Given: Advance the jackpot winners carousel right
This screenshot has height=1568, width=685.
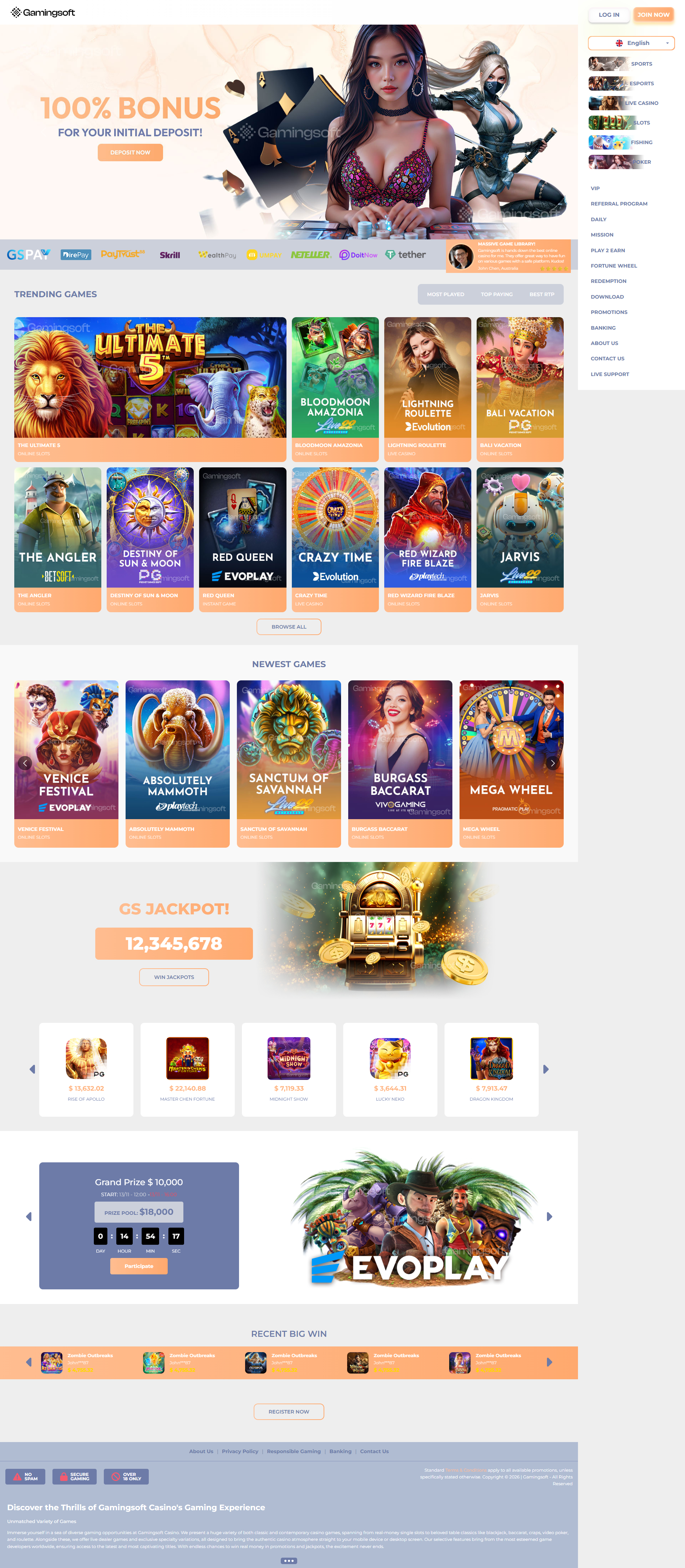Looking at the screenshot, I should coord(546,1069).
